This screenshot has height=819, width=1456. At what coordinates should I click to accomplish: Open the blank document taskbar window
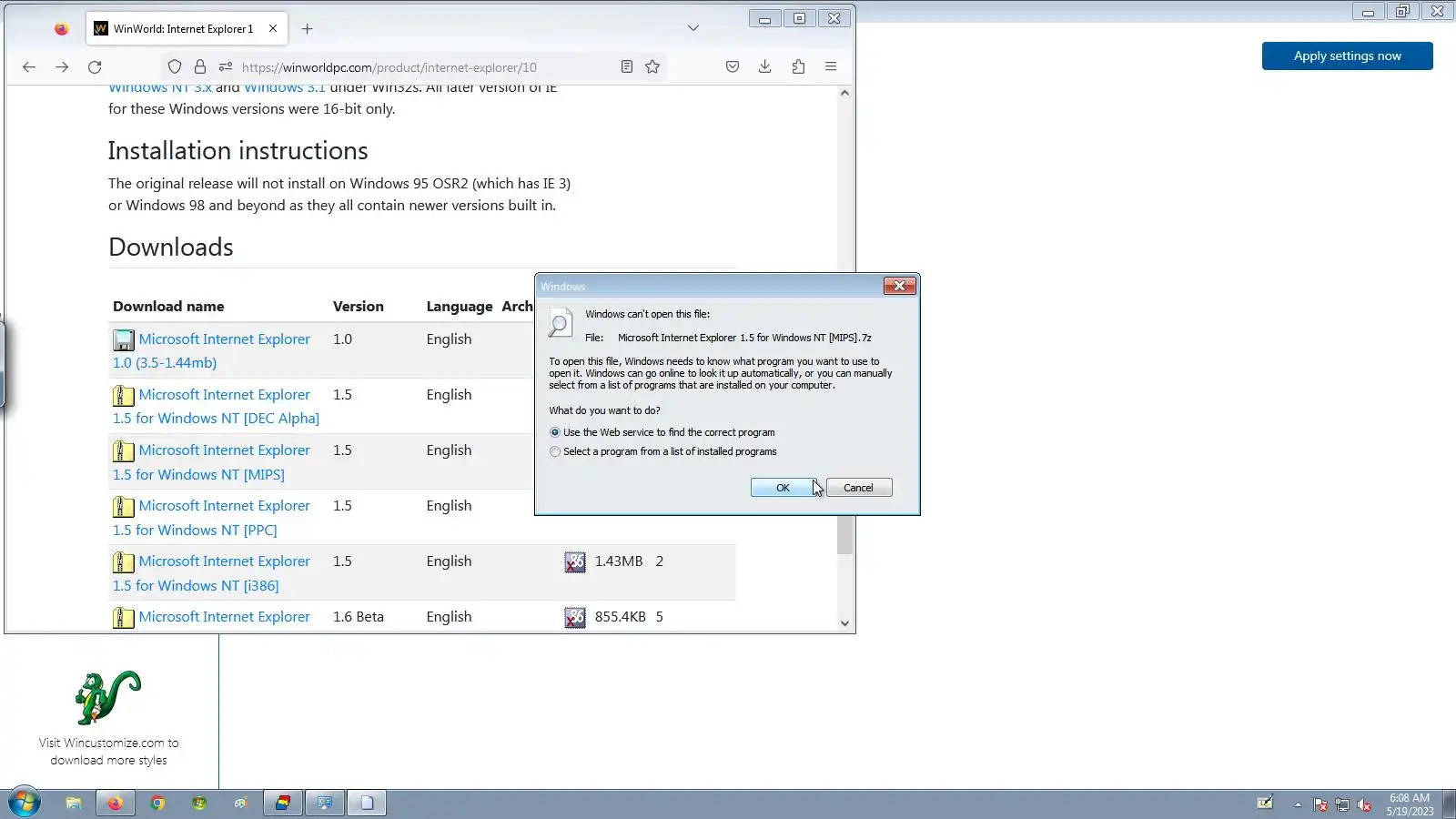pos(367,803)
